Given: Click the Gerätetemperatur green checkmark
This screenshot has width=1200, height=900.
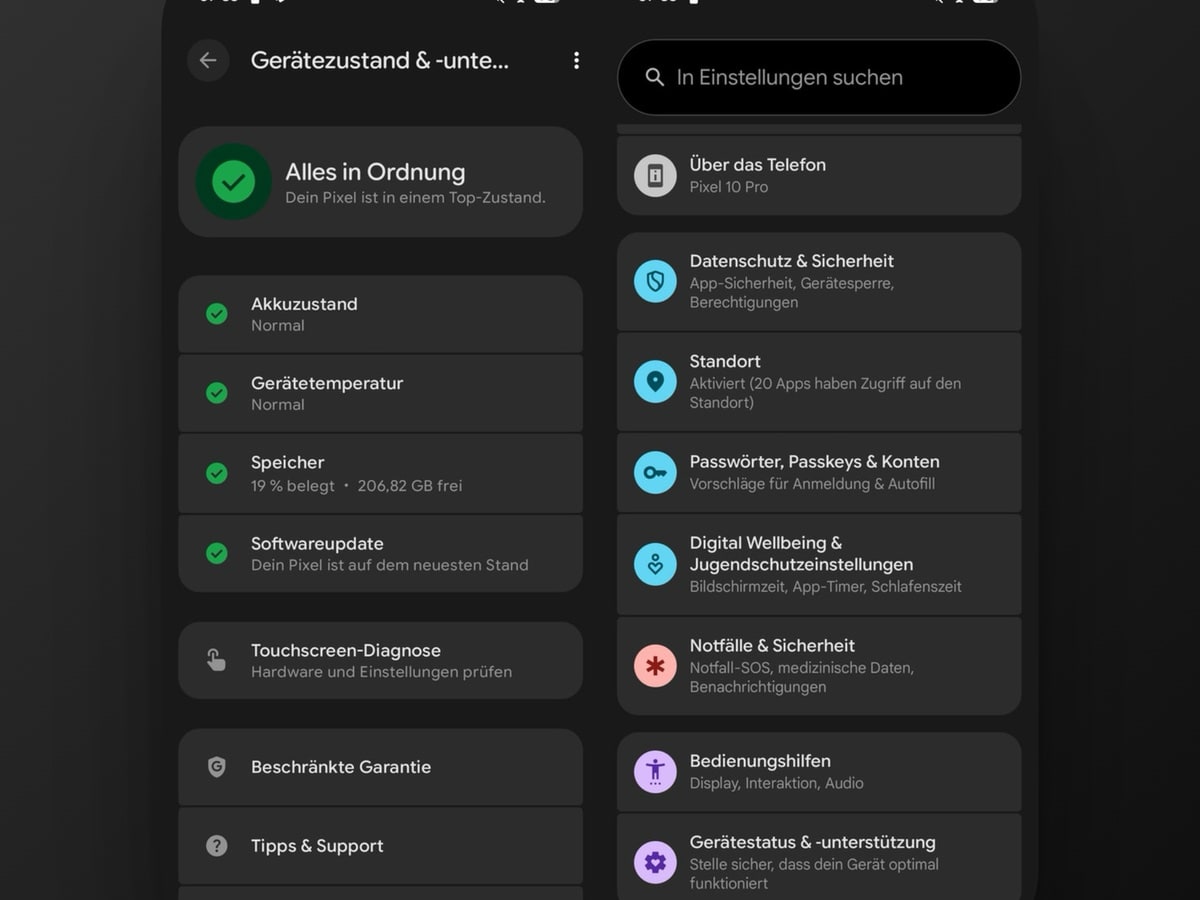Looking at the screenshot, I should tap(217, 393).
